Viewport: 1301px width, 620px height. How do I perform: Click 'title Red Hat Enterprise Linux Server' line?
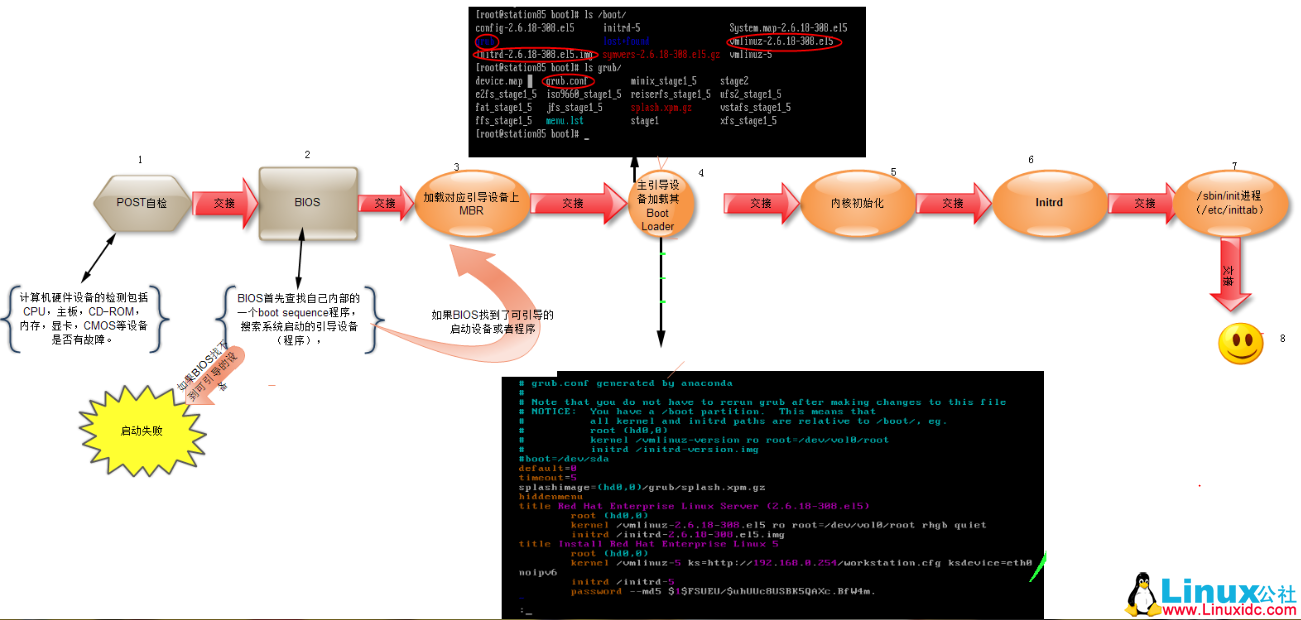point(694,506)
